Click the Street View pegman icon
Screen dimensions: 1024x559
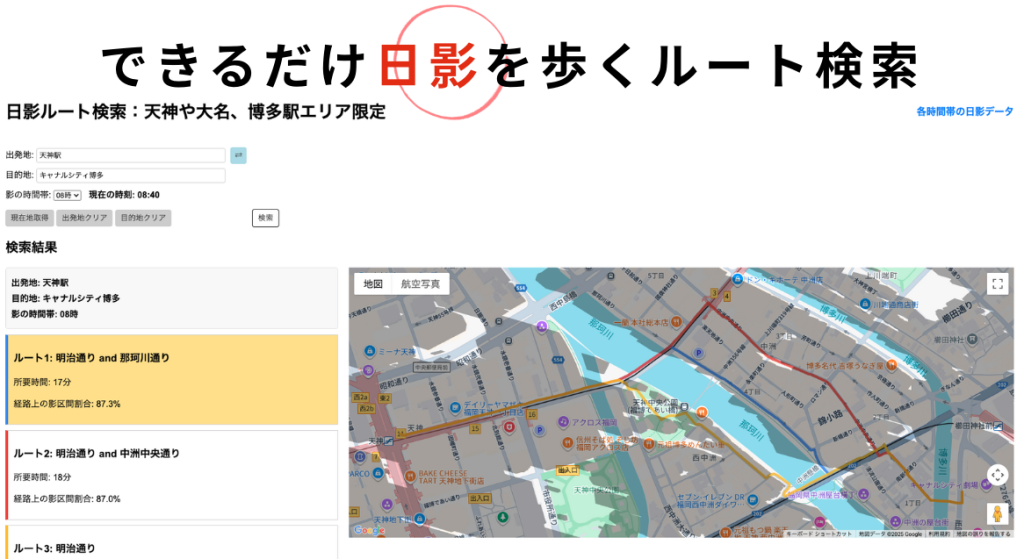(996, 514)
